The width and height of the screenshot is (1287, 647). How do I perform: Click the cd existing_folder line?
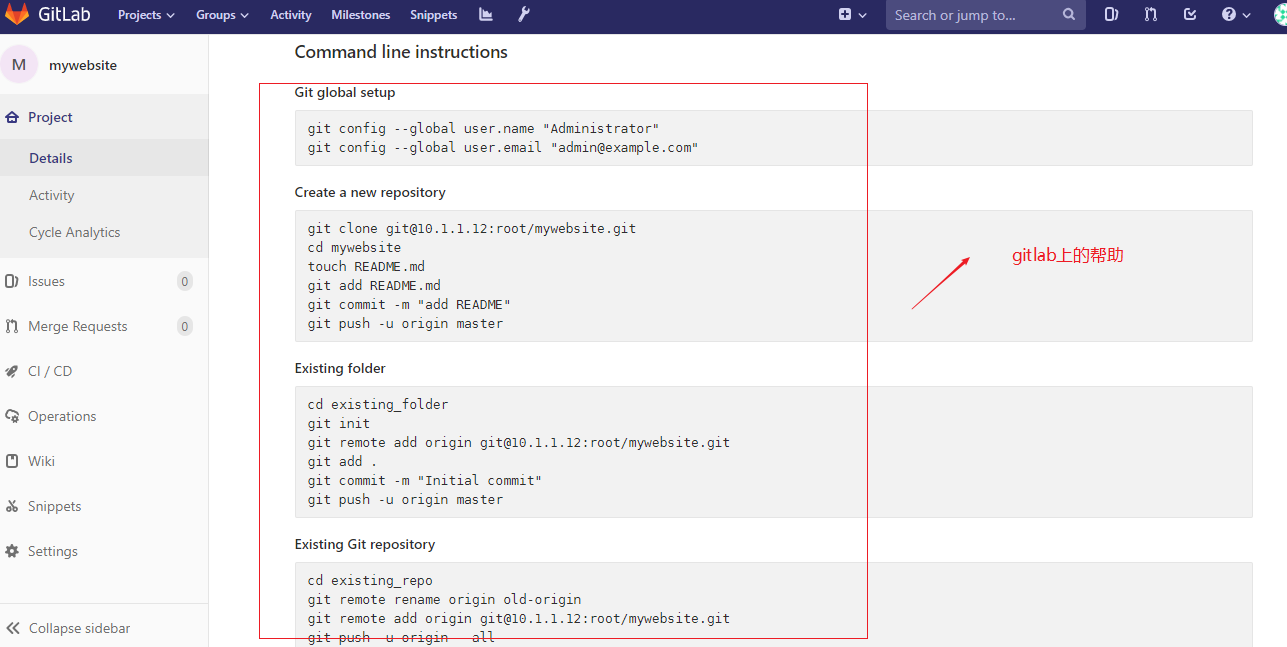click(378, 405)
